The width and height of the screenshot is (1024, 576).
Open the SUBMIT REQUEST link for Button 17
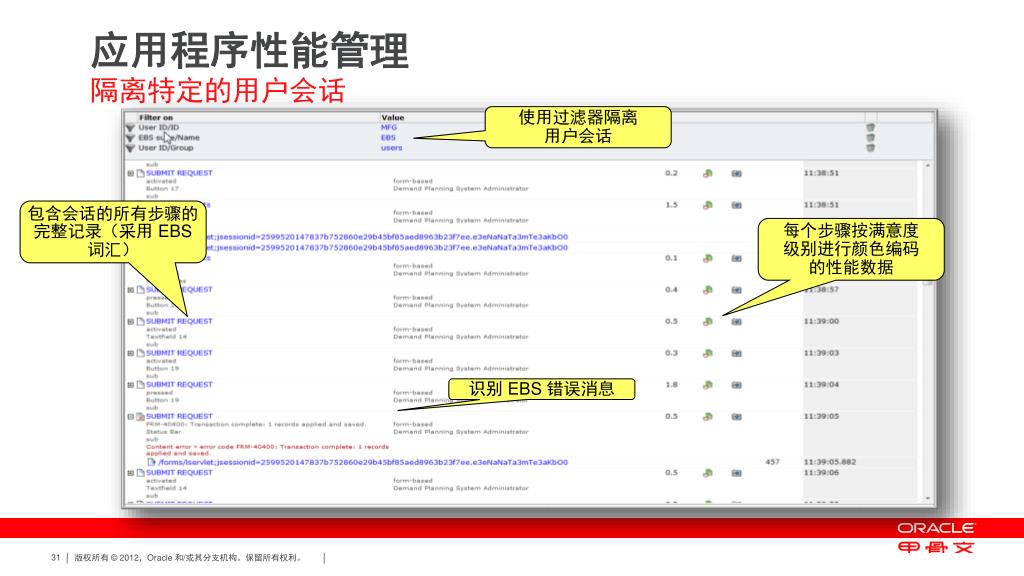click(179, 173)
